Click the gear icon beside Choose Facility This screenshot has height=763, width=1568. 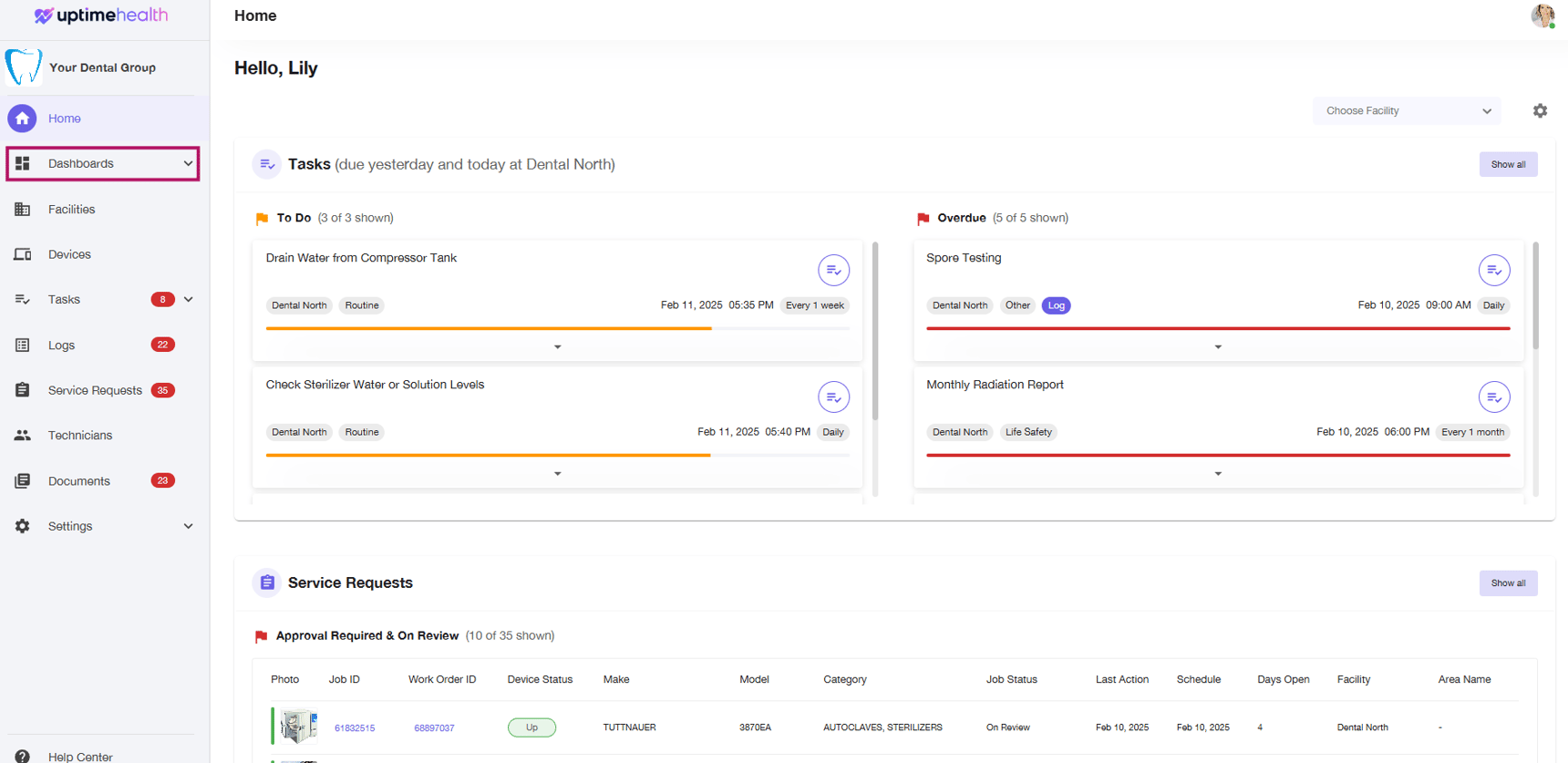tap(1540, 110)
